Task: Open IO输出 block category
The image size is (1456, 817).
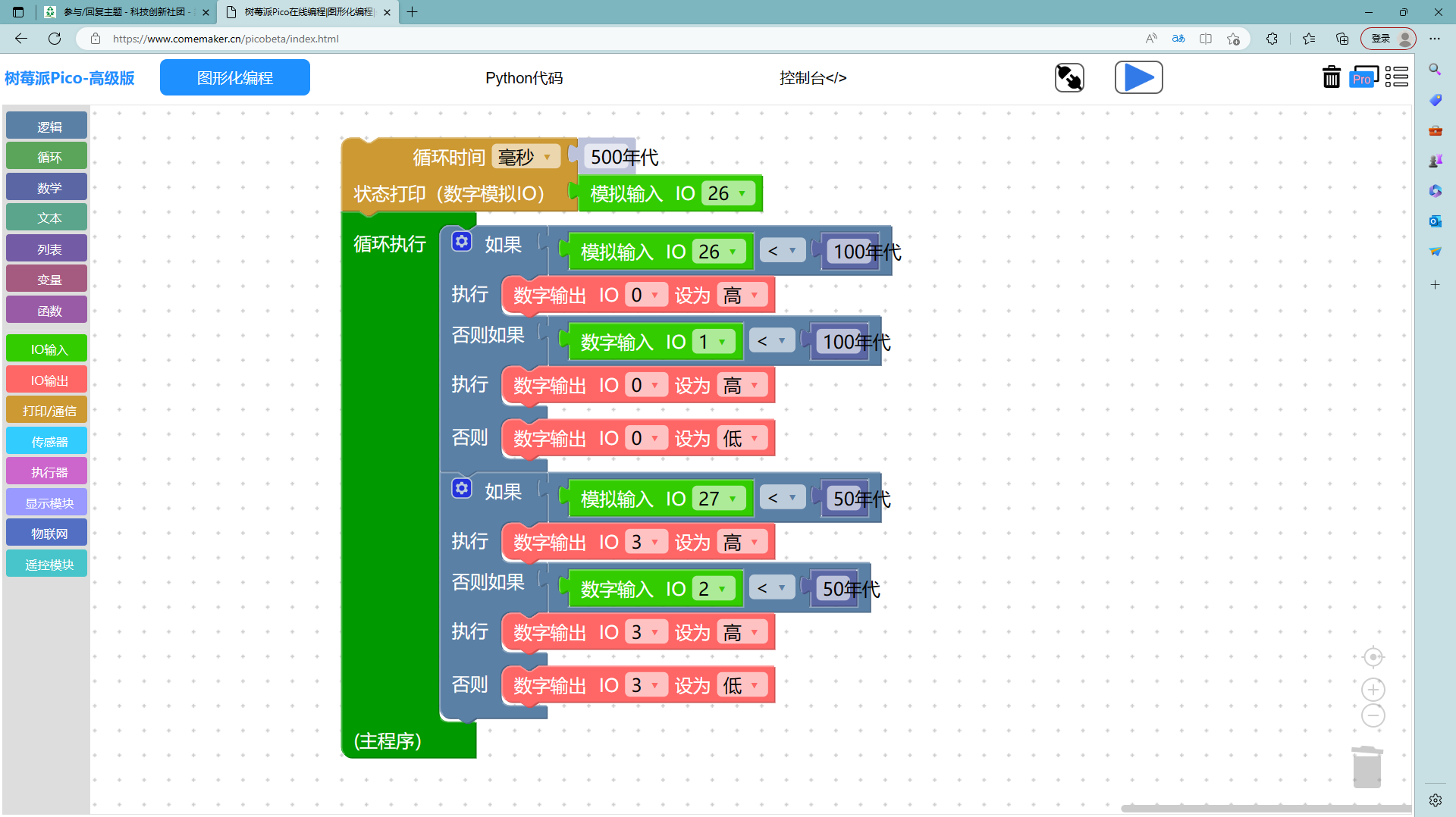Action: click(47, 380)
